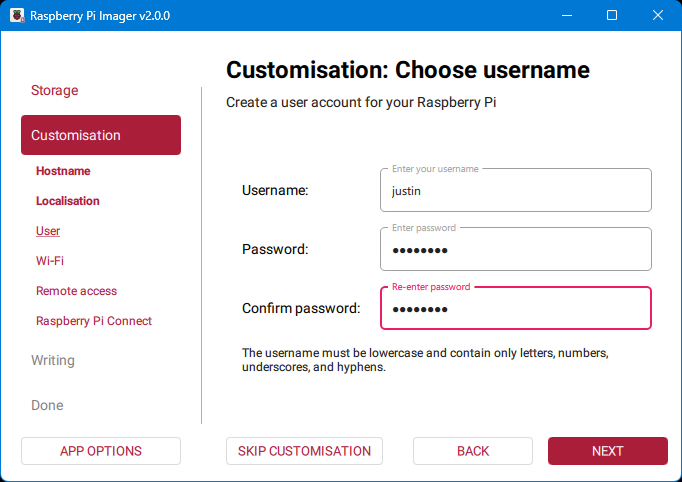Viewport: 682px width, 482px height.
Task: Select the Writing step in sidebar
Action: tap(53, 360)
